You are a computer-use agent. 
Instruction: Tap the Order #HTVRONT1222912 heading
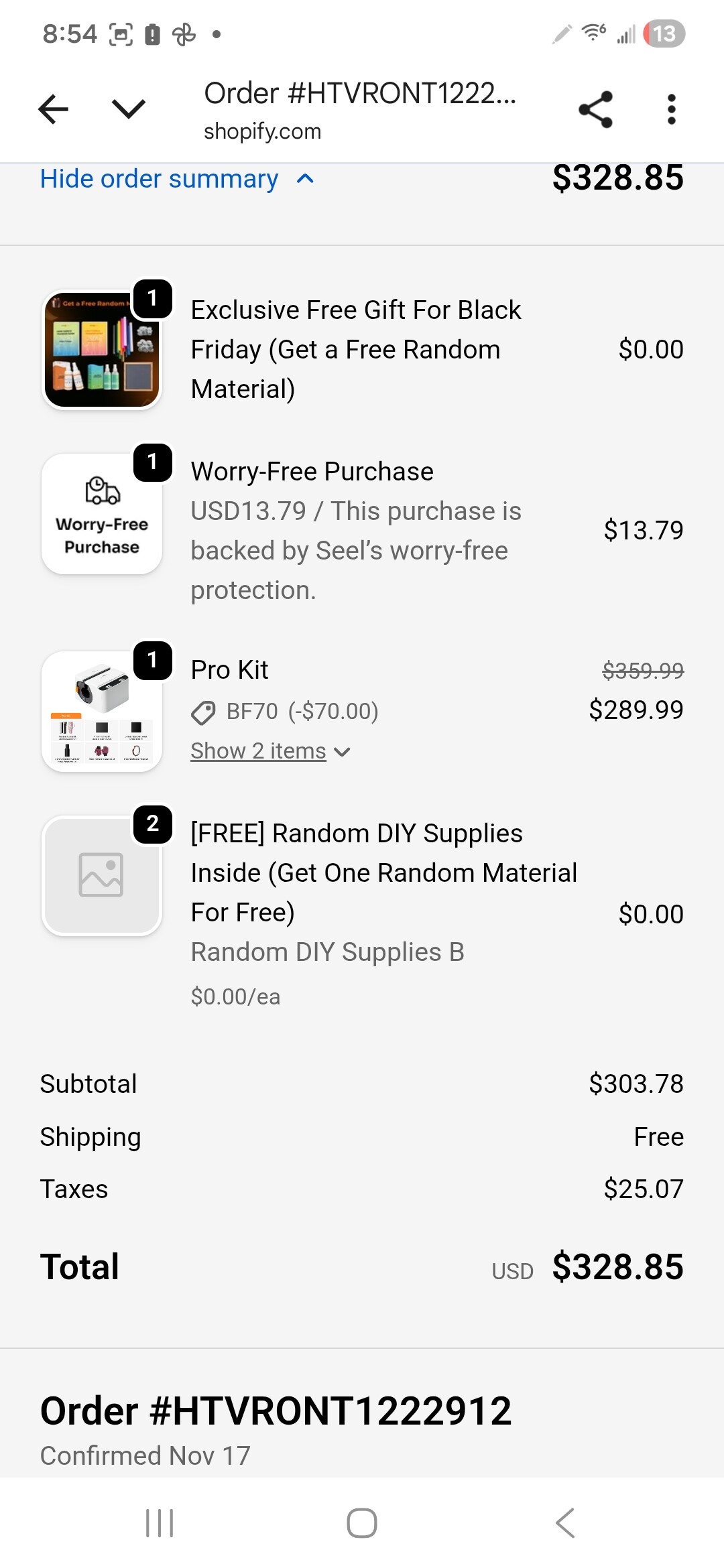pos(276,1411)
